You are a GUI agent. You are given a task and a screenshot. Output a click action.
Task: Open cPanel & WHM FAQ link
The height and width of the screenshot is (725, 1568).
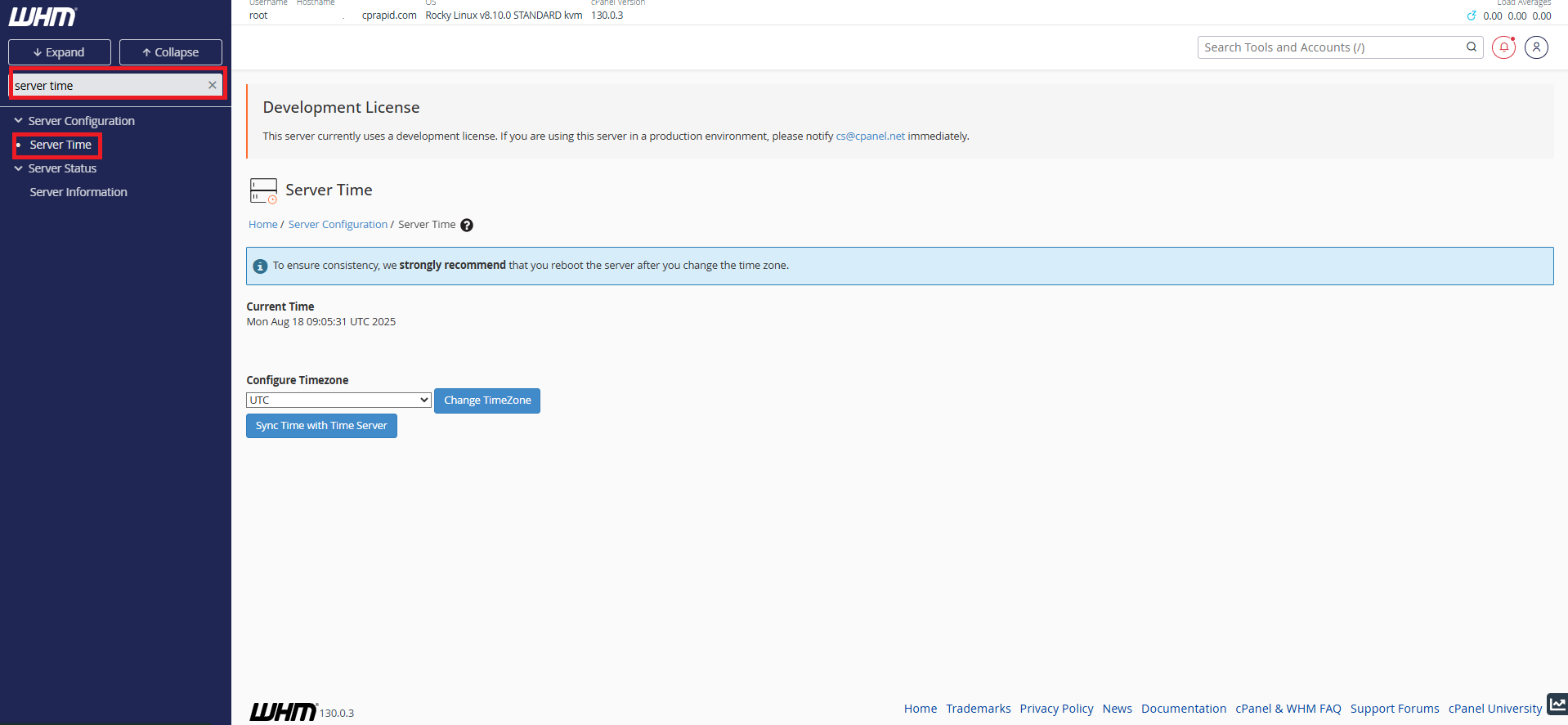[1288, 709]
